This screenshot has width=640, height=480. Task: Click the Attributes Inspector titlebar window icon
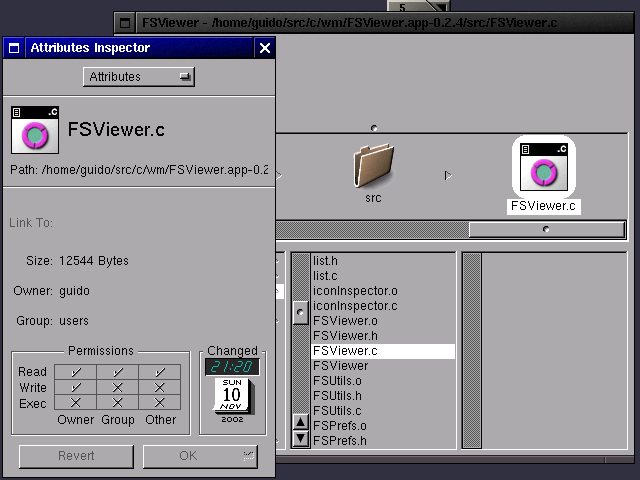pos(15,47)
